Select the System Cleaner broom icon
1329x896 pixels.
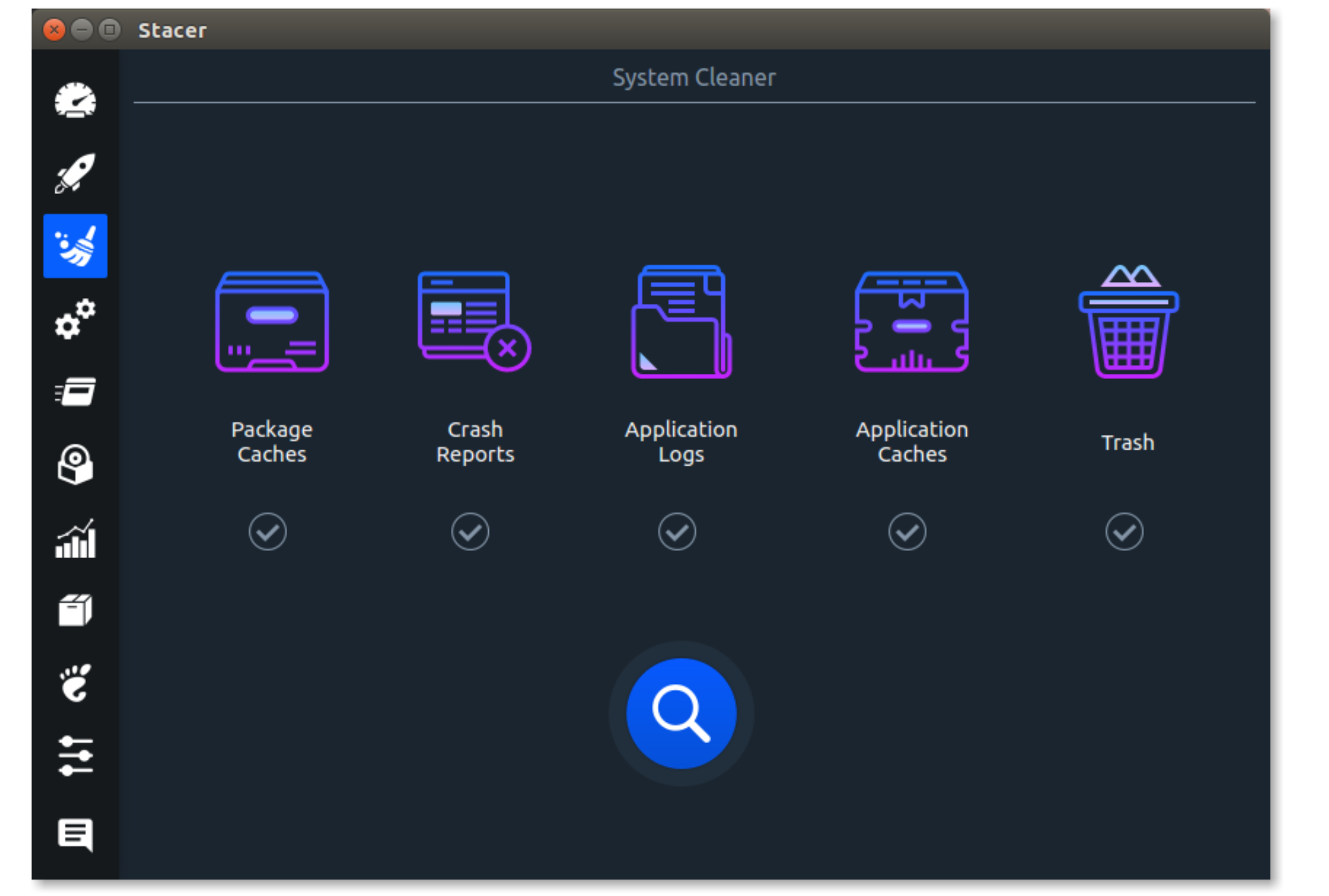pos(75,246)
